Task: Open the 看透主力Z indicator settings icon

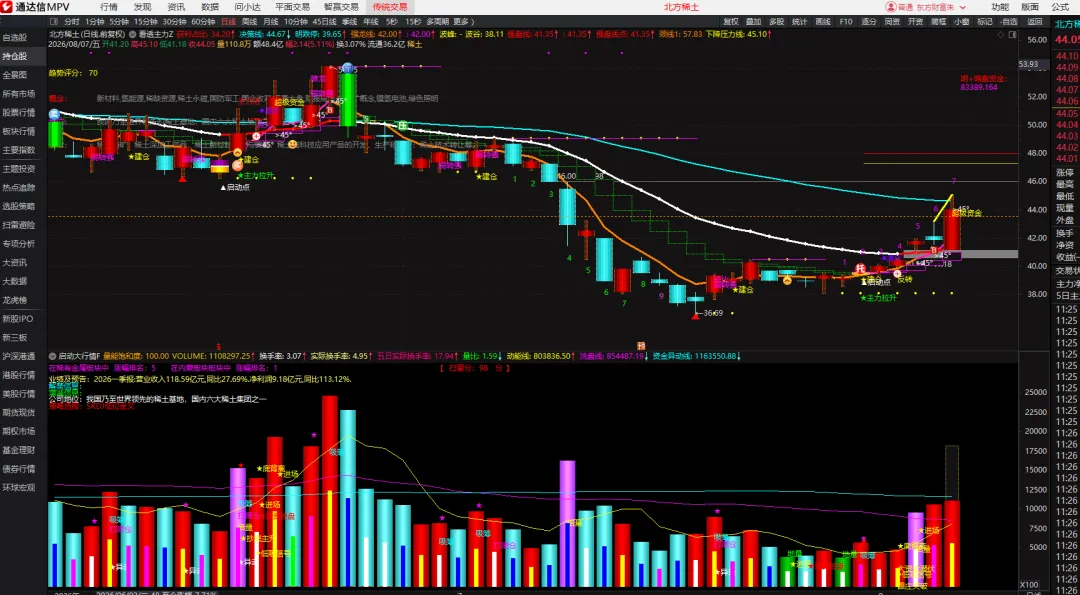Action: pos(133,33)
